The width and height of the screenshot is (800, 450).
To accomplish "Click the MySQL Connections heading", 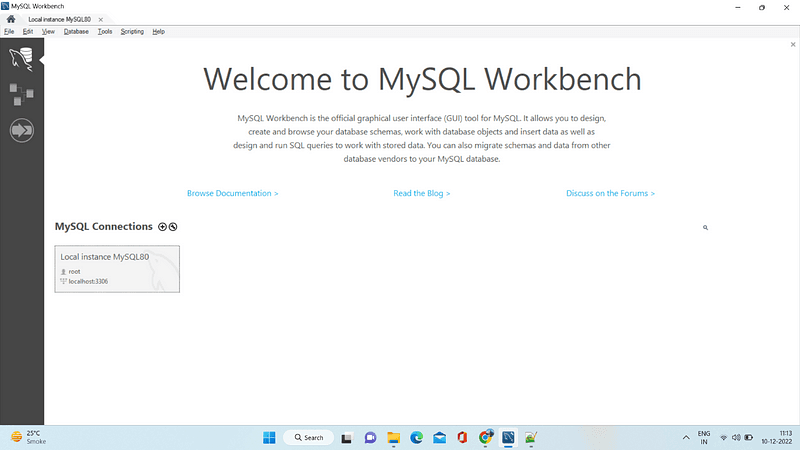I will point(104,227).
